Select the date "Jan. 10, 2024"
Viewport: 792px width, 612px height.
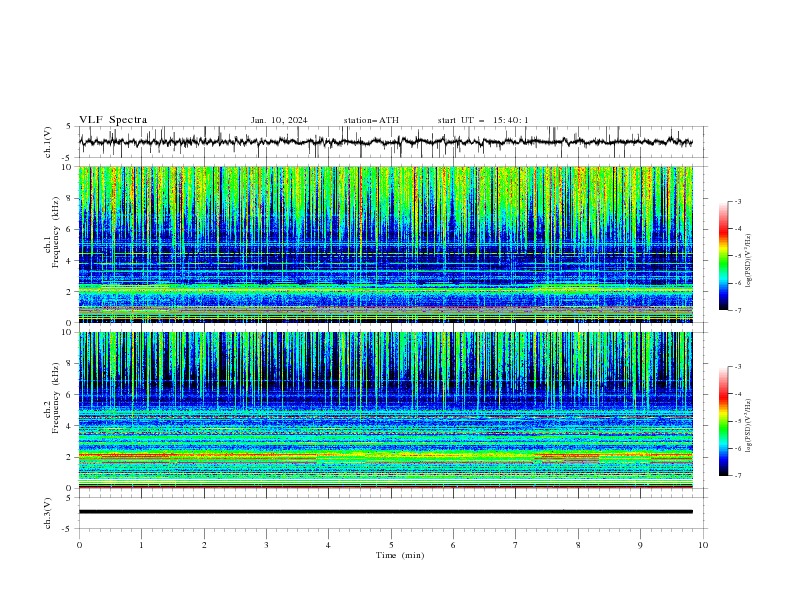tap(279, 120)
